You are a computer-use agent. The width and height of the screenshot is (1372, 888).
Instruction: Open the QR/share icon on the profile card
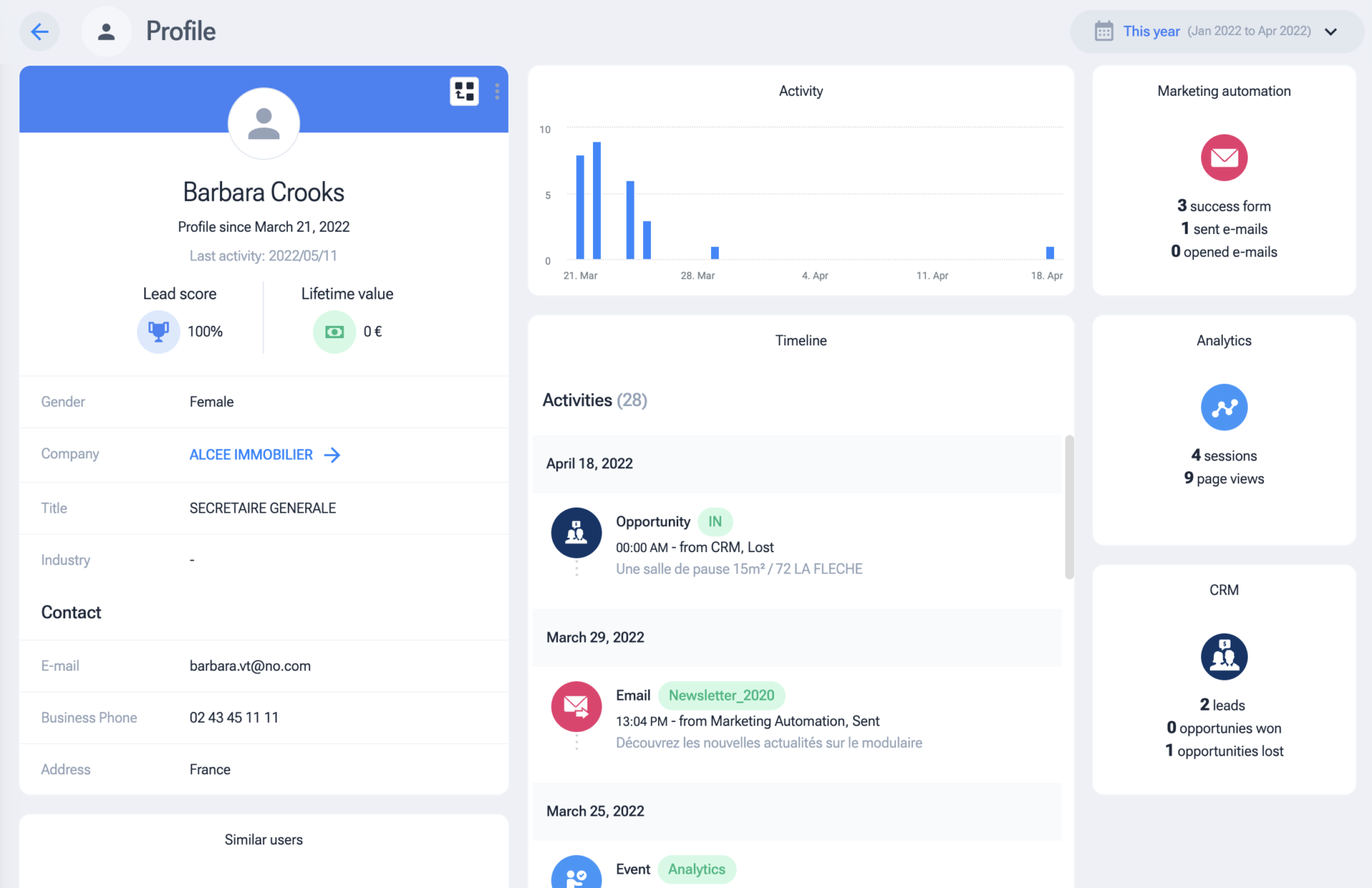pyautogui.click(x=464, y=92)
